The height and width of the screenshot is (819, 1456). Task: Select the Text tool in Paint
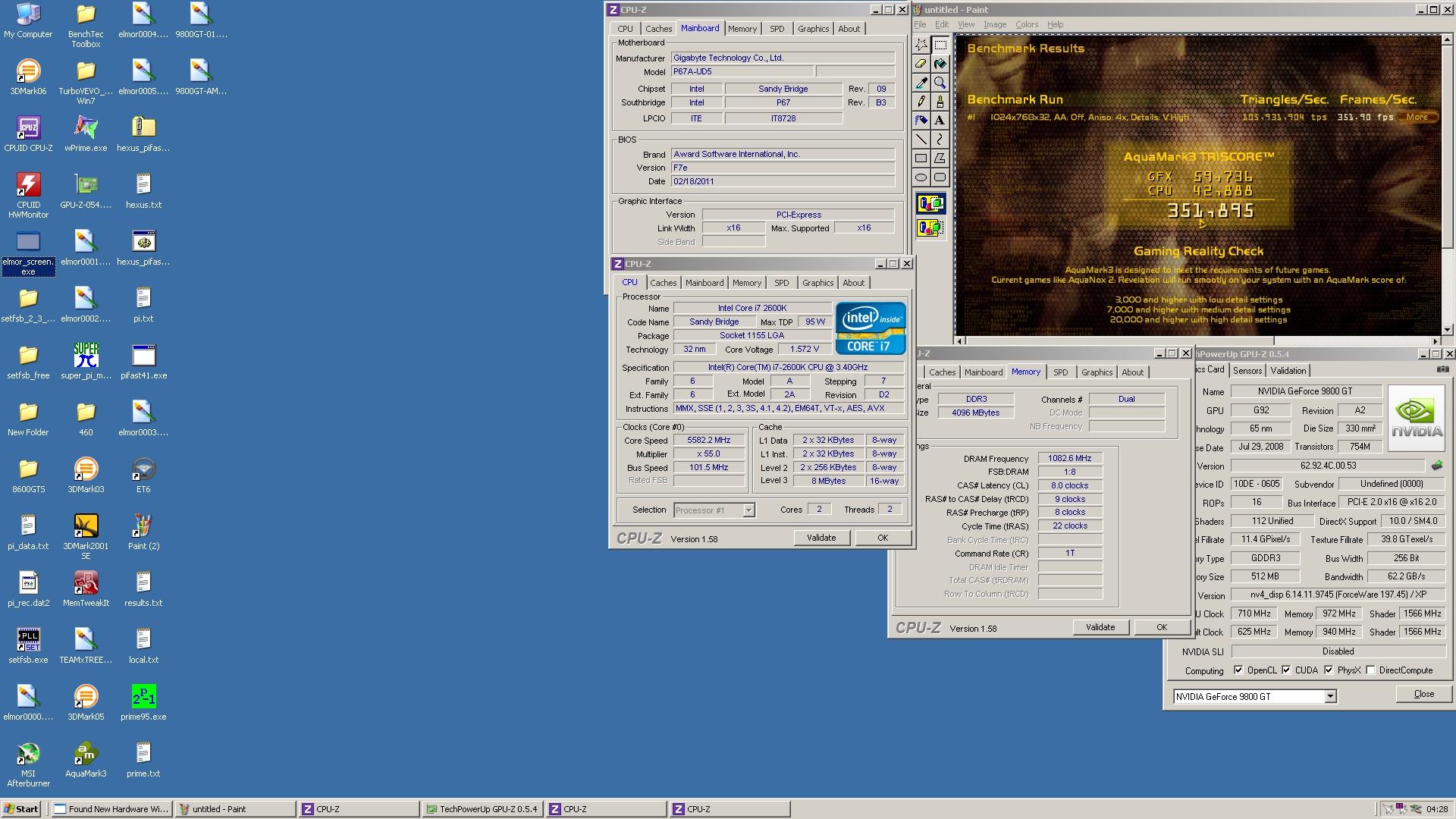tap(940, 121)
